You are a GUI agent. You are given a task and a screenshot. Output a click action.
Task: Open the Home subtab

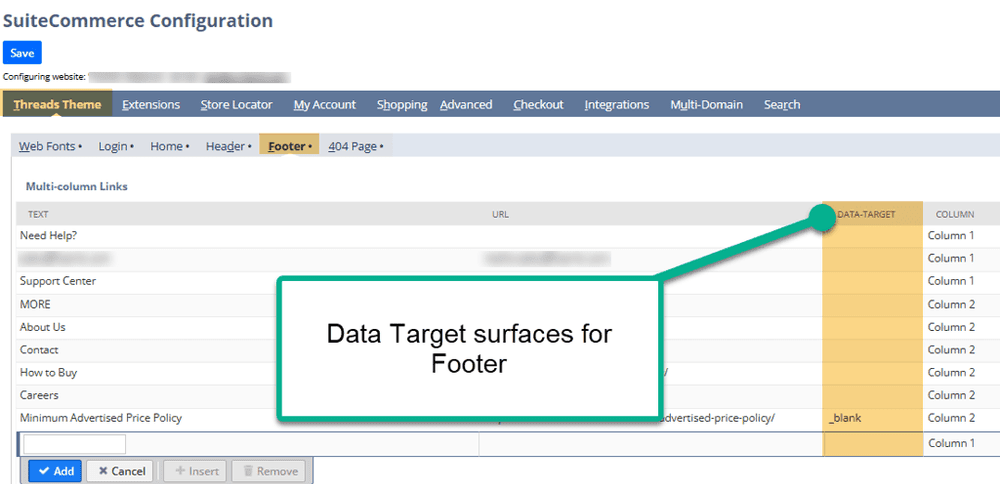pos(170,147)
